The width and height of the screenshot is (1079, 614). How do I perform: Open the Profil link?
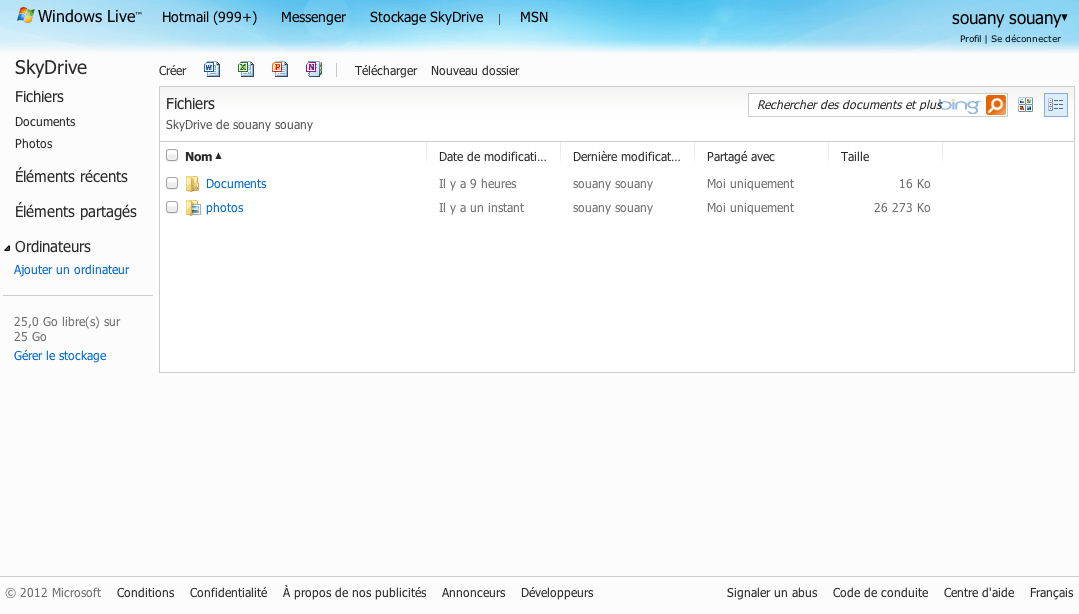pyautogui.click(x=970, y=39)
